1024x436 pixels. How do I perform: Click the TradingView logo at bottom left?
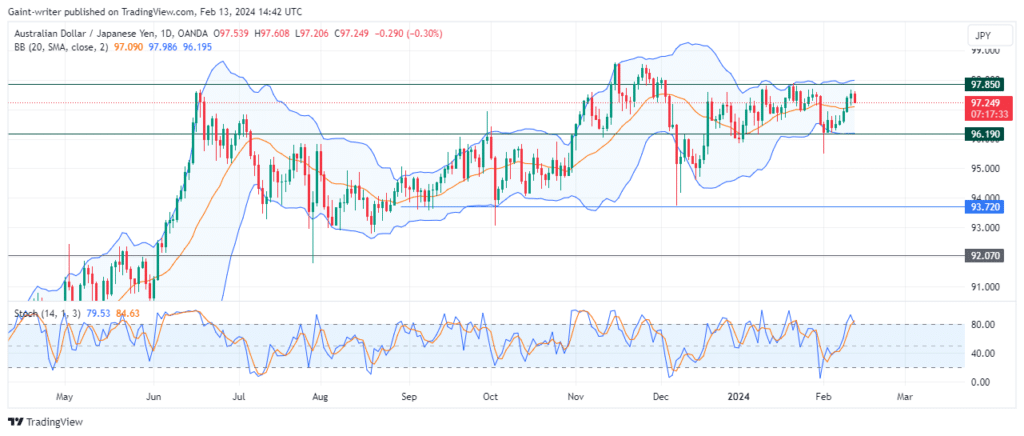[46, 422]
